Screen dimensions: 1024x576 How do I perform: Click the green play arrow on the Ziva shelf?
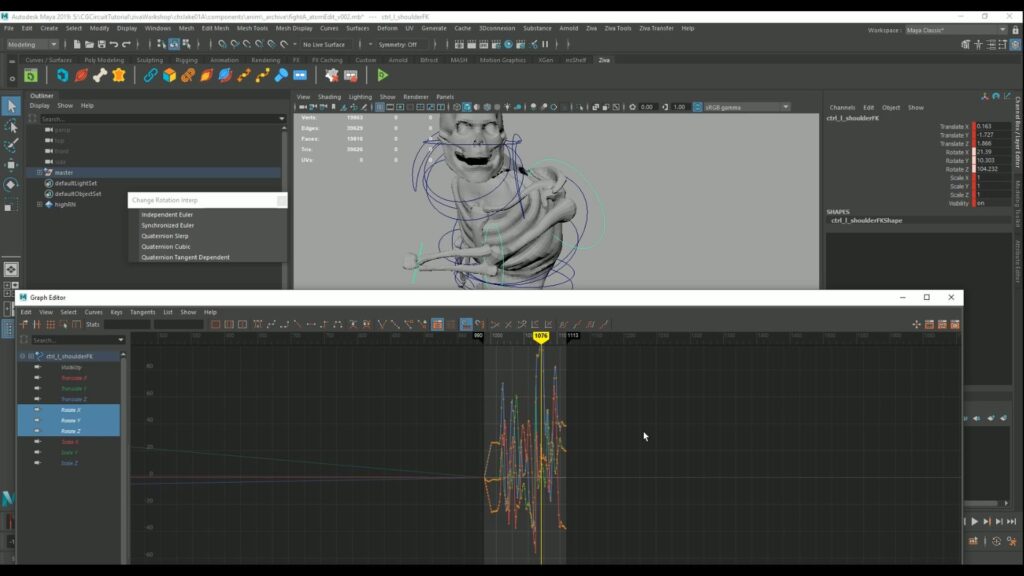(383, 76)
